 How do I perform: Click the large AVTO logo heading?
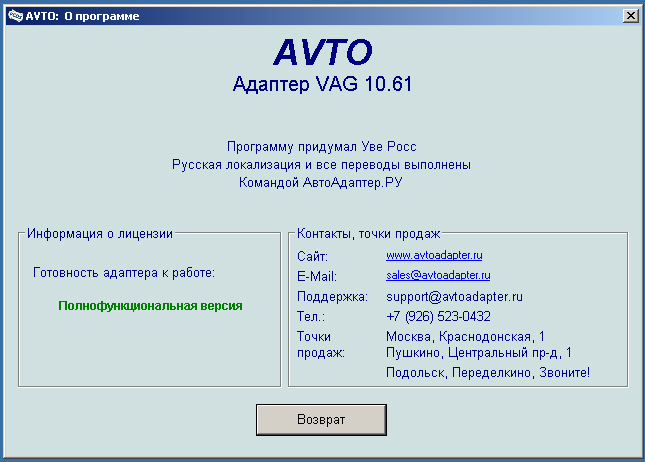click(x=323, y=52)
